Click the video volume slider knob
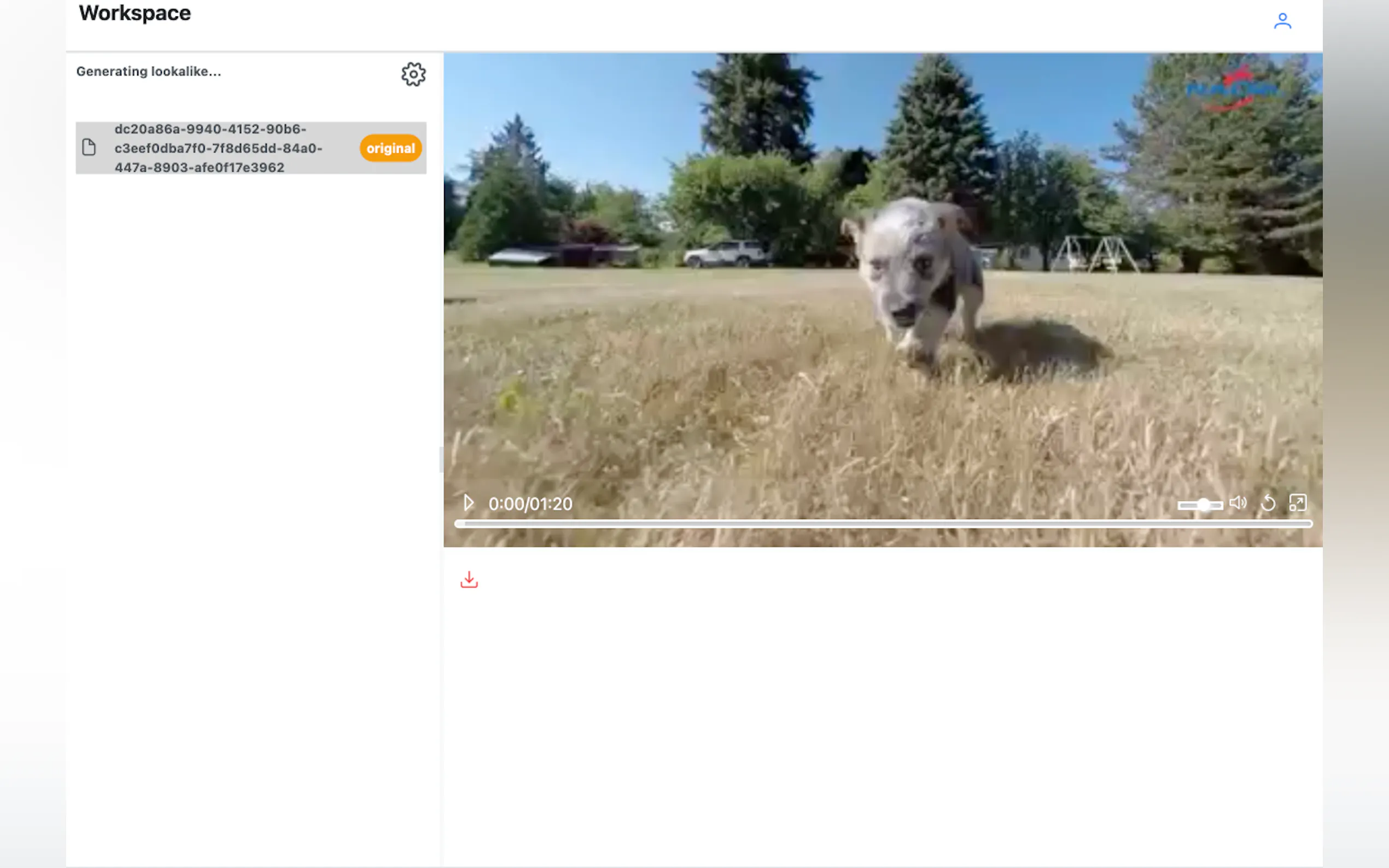 tap(1204, 505)
